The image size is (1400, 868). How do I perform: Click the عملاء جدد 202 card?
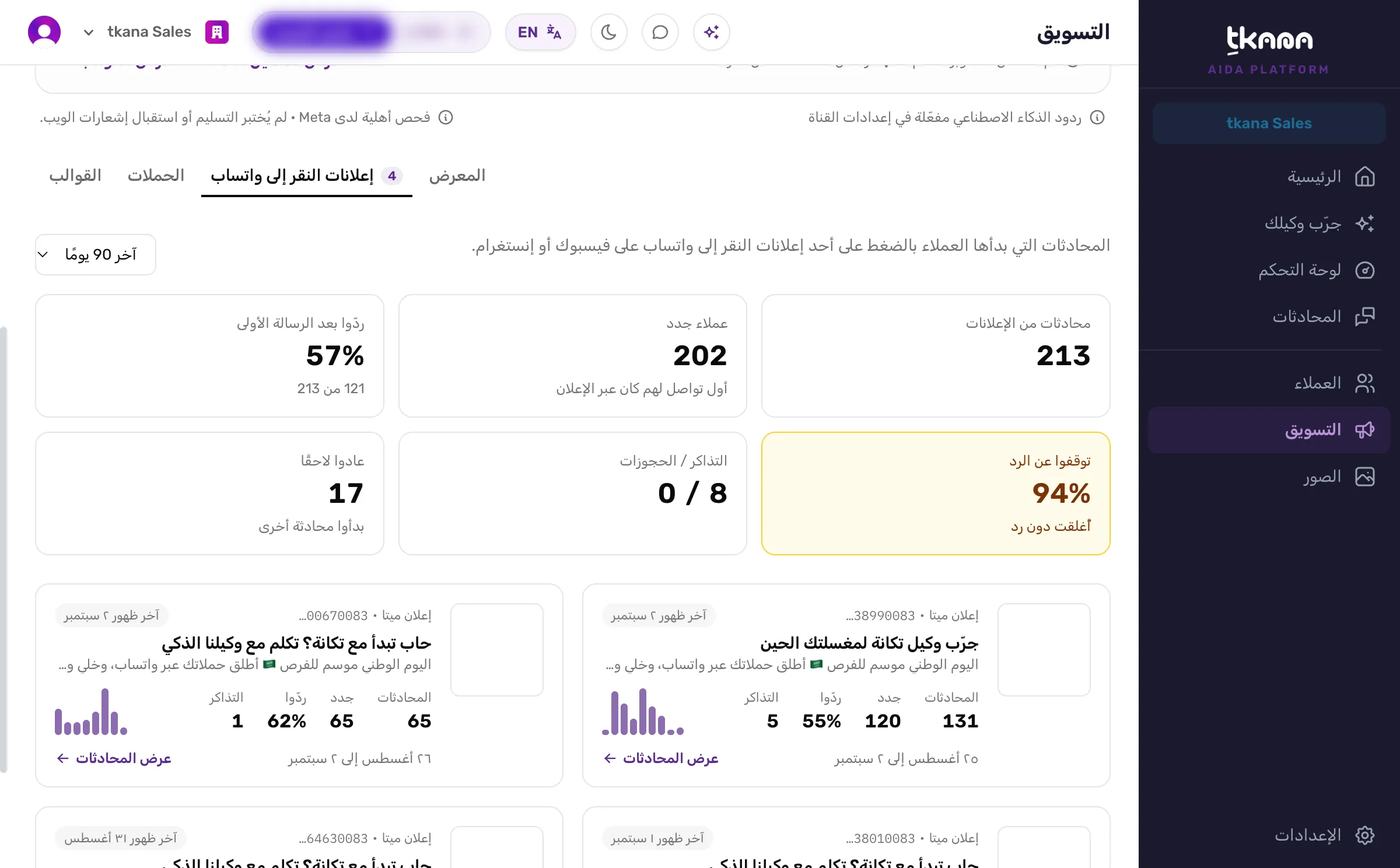[x=573, y=356]
